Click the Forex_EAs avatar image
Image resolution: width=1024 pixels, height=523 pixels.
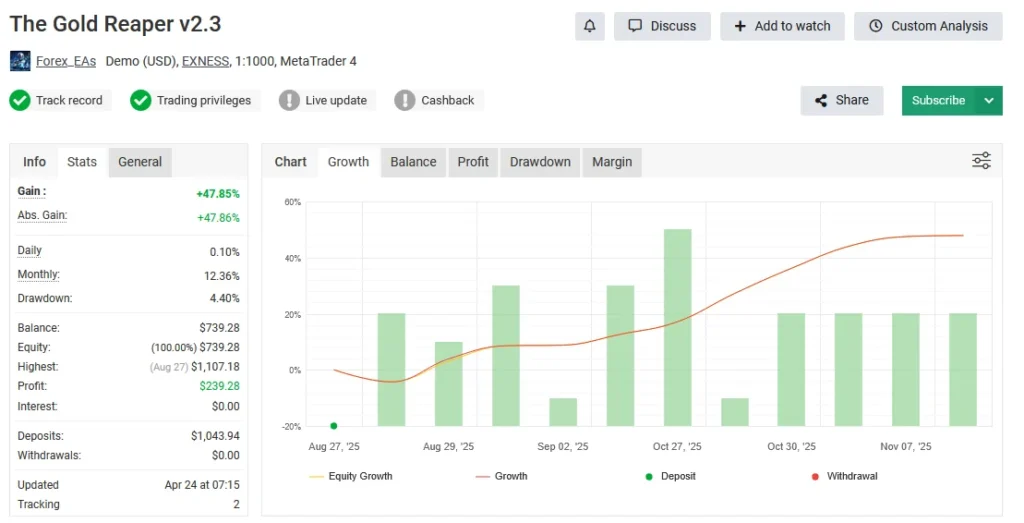20,61
